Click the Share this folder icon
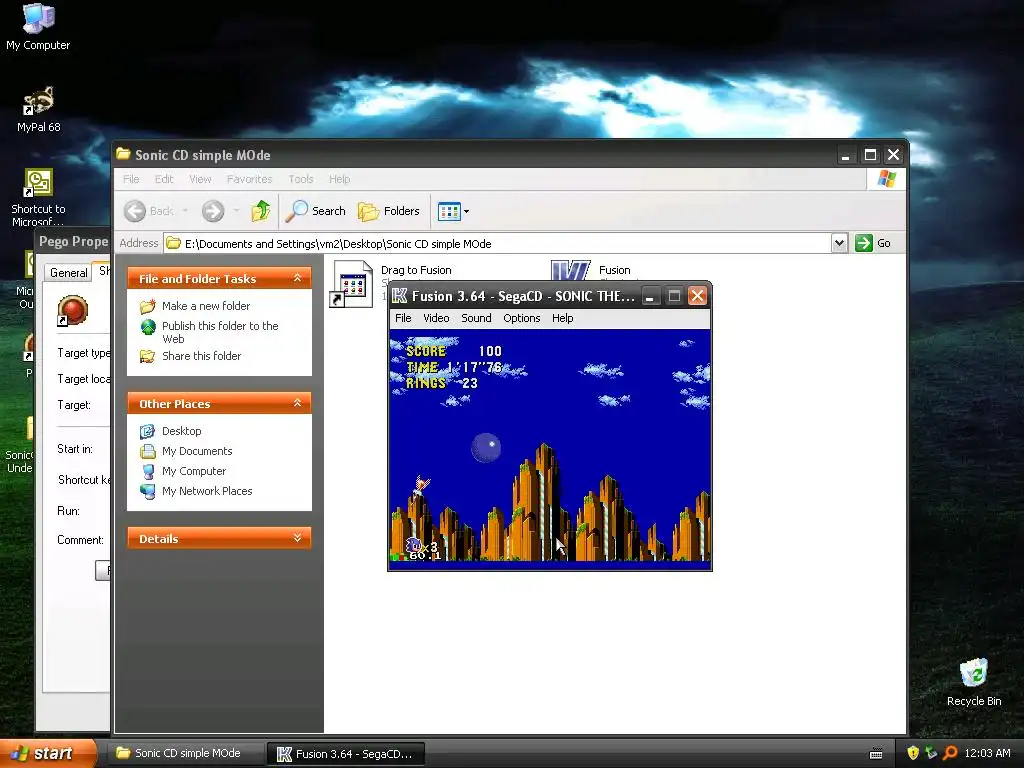Viewport: 1024px width, 768px height. (x=148, y=356)
